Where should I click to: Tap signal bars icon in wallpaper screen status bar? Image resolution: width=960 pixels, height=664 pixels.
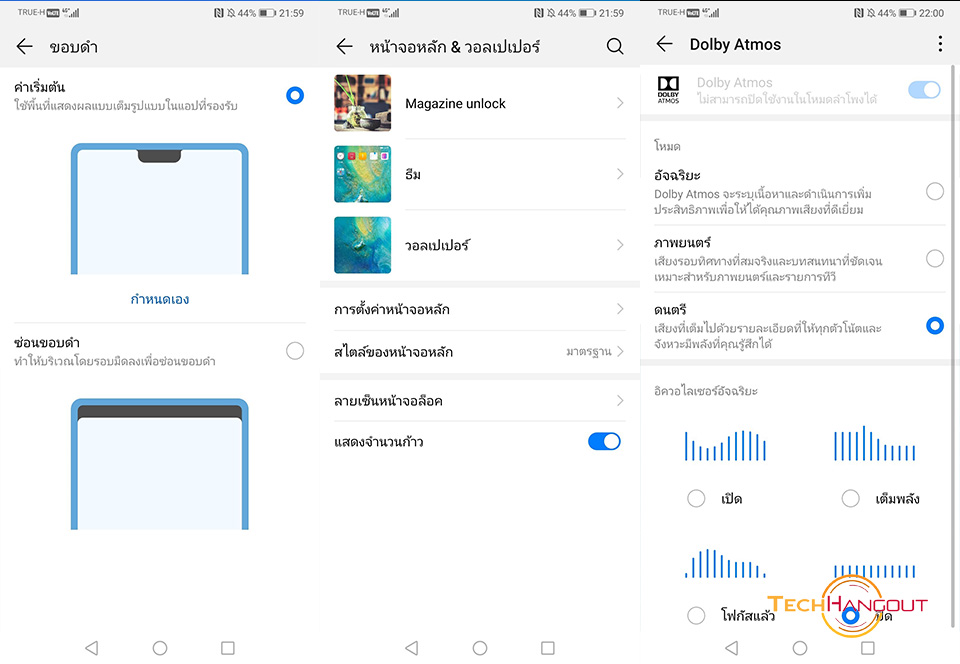click(x=391, y=12)
